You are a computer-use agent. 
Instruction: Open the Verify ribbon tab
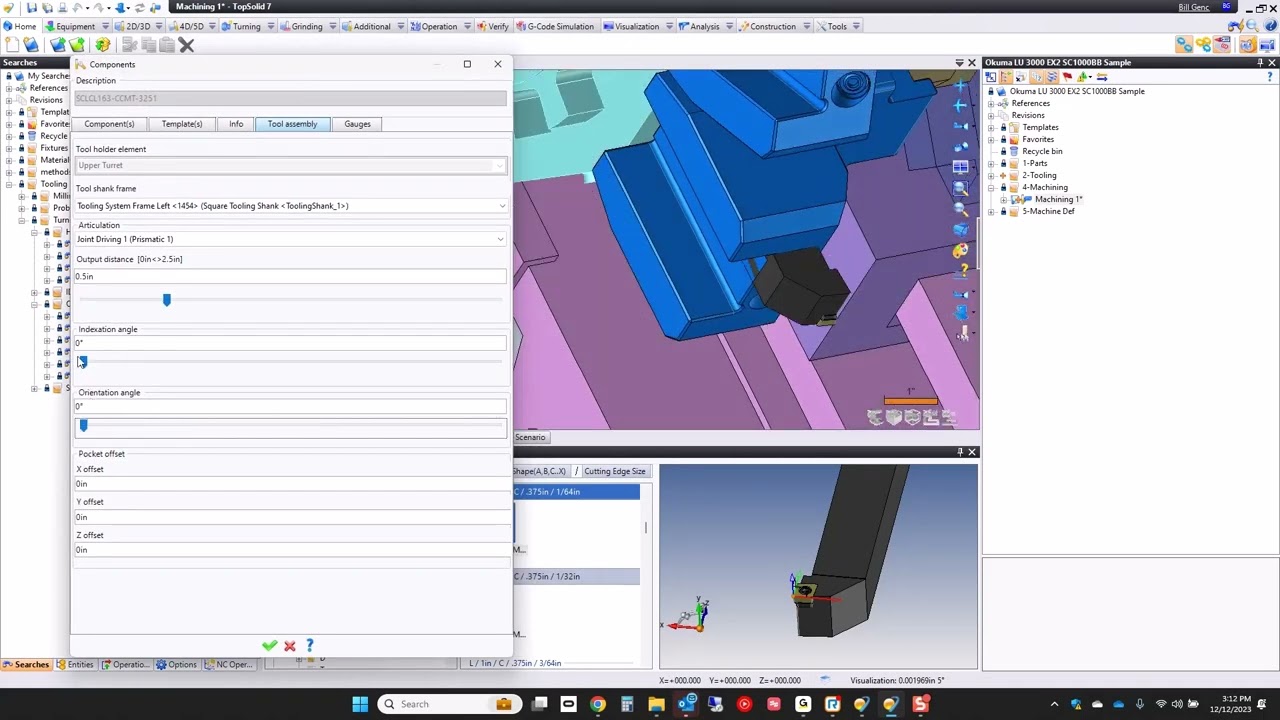[493, 26]
